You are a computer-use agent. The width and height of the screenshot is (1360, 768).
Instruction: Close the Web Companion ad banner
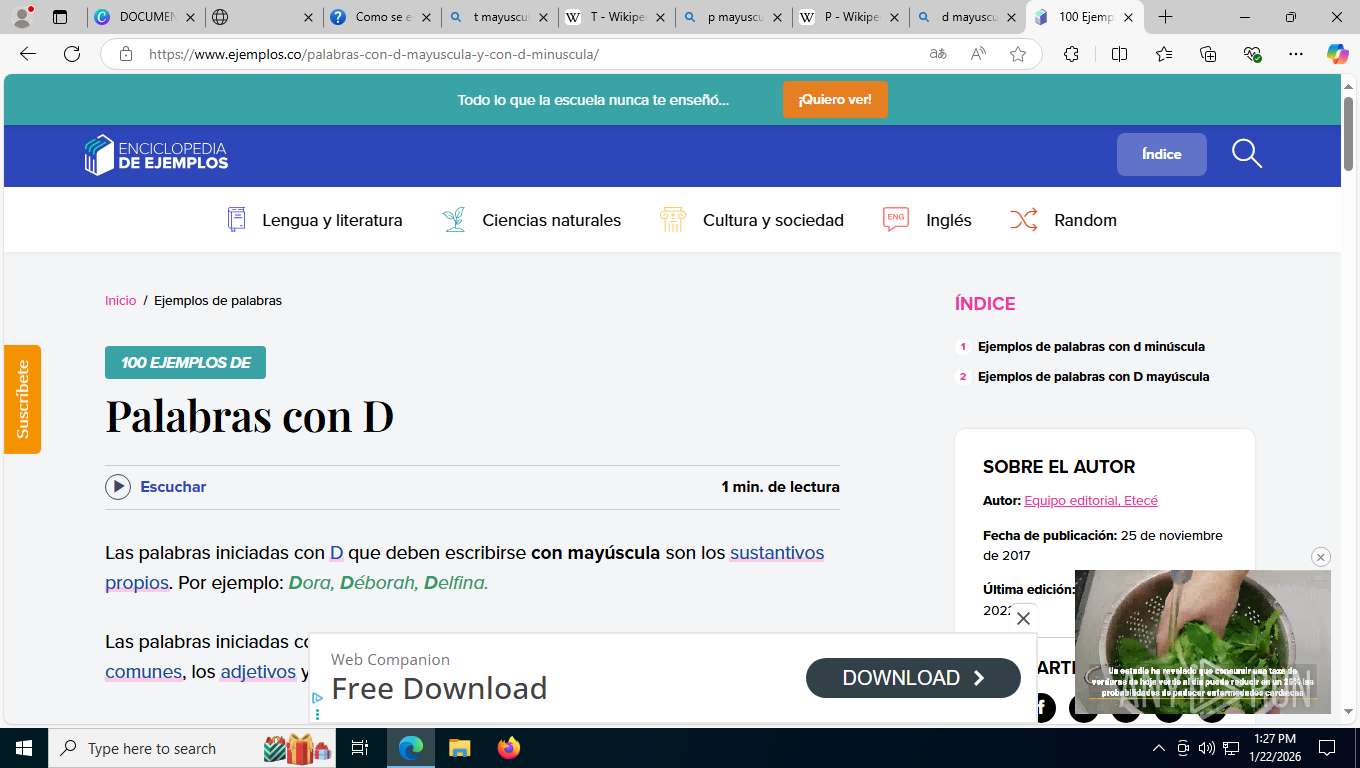(1023, 619)
